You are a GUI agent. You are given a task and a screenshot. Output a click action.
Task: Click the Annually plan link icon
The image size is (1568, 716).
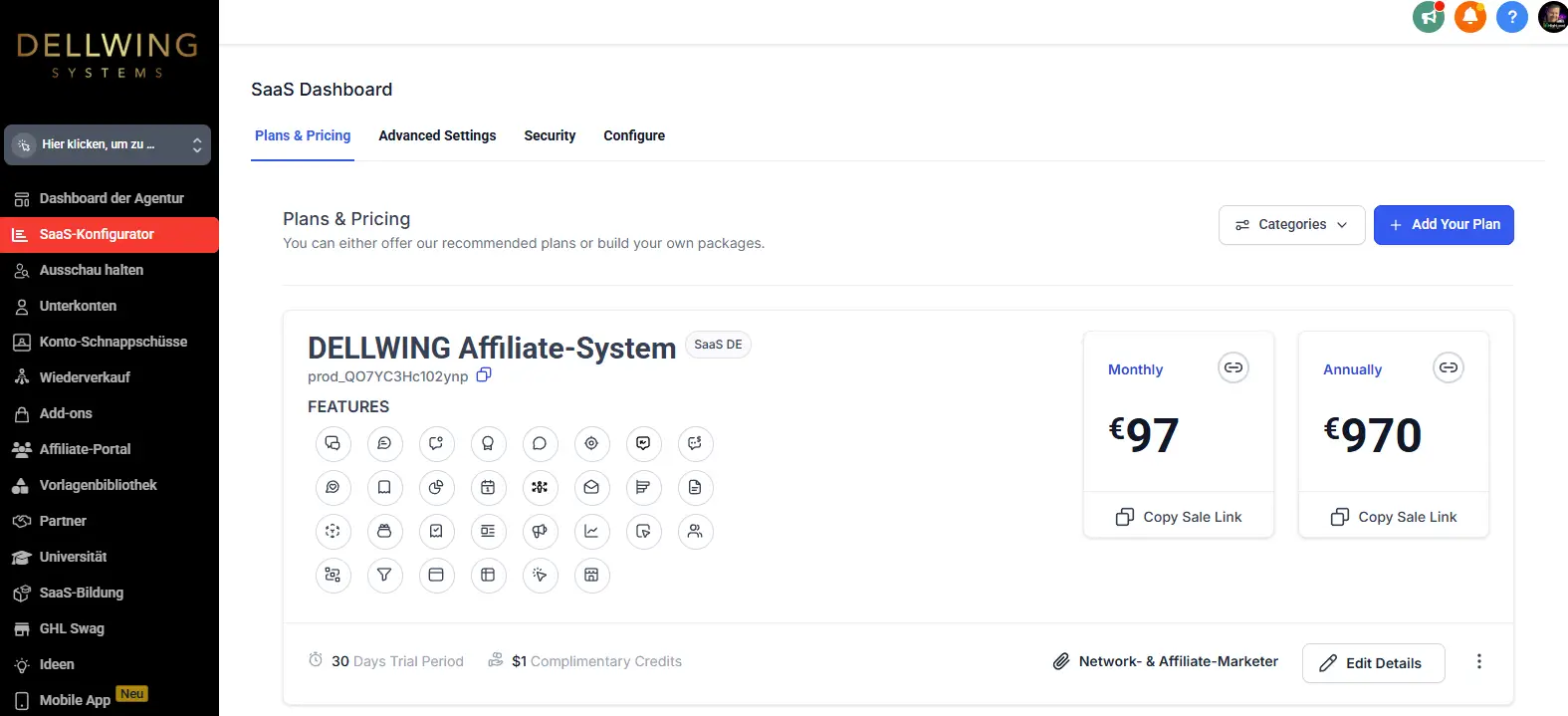coord(1449,367)
